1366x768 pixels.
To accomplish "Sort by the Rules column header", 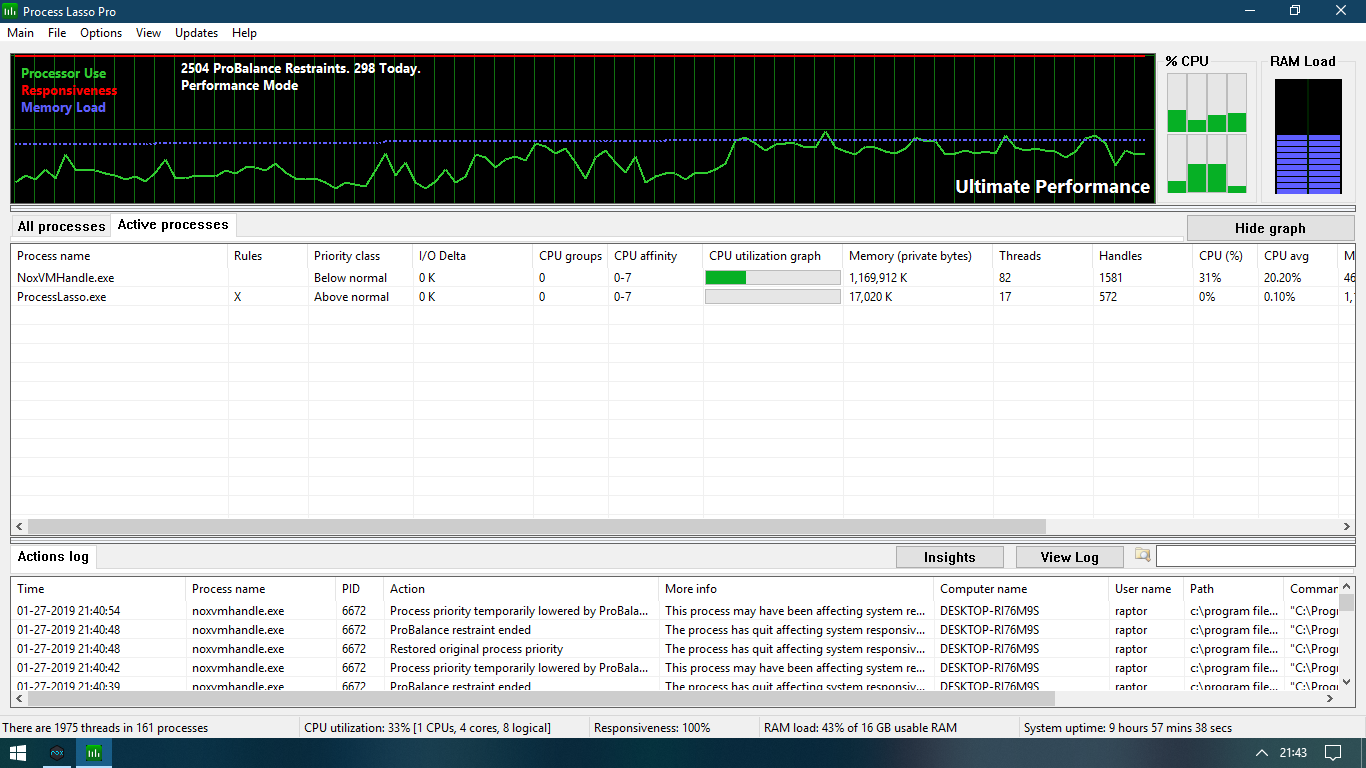I will [x=268, y=256].
